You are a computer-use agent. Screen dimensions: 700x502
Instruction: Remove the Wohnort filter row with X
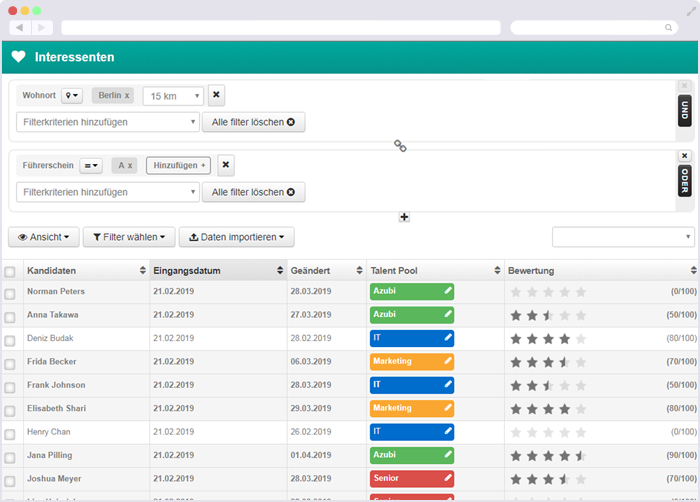tap(217, 95)
